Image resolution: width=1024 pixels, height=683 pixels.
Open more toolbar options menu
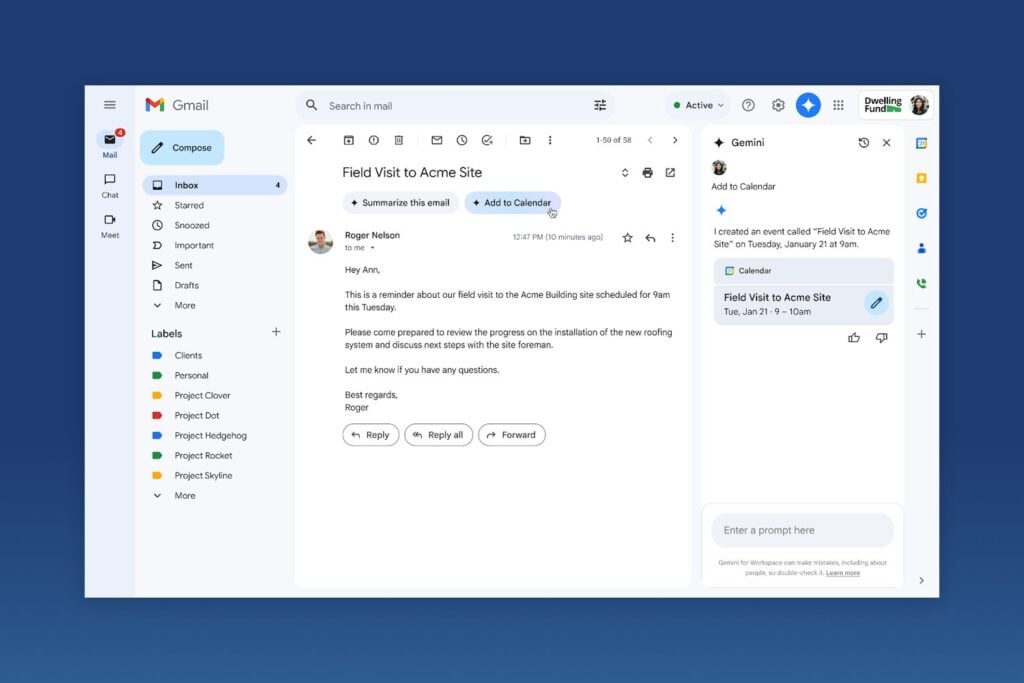[x=550, y=140]
